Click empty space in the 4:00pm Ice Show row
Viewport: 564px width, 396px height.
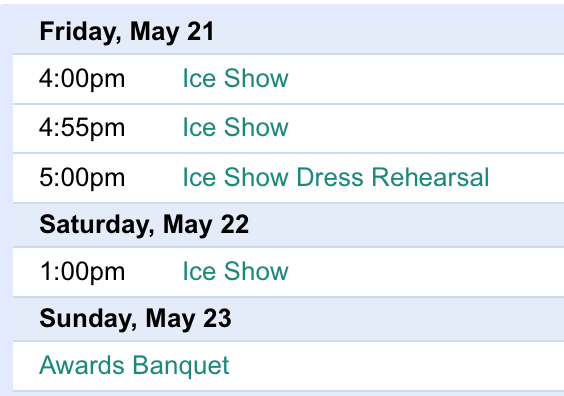click(x=424, y=79)
